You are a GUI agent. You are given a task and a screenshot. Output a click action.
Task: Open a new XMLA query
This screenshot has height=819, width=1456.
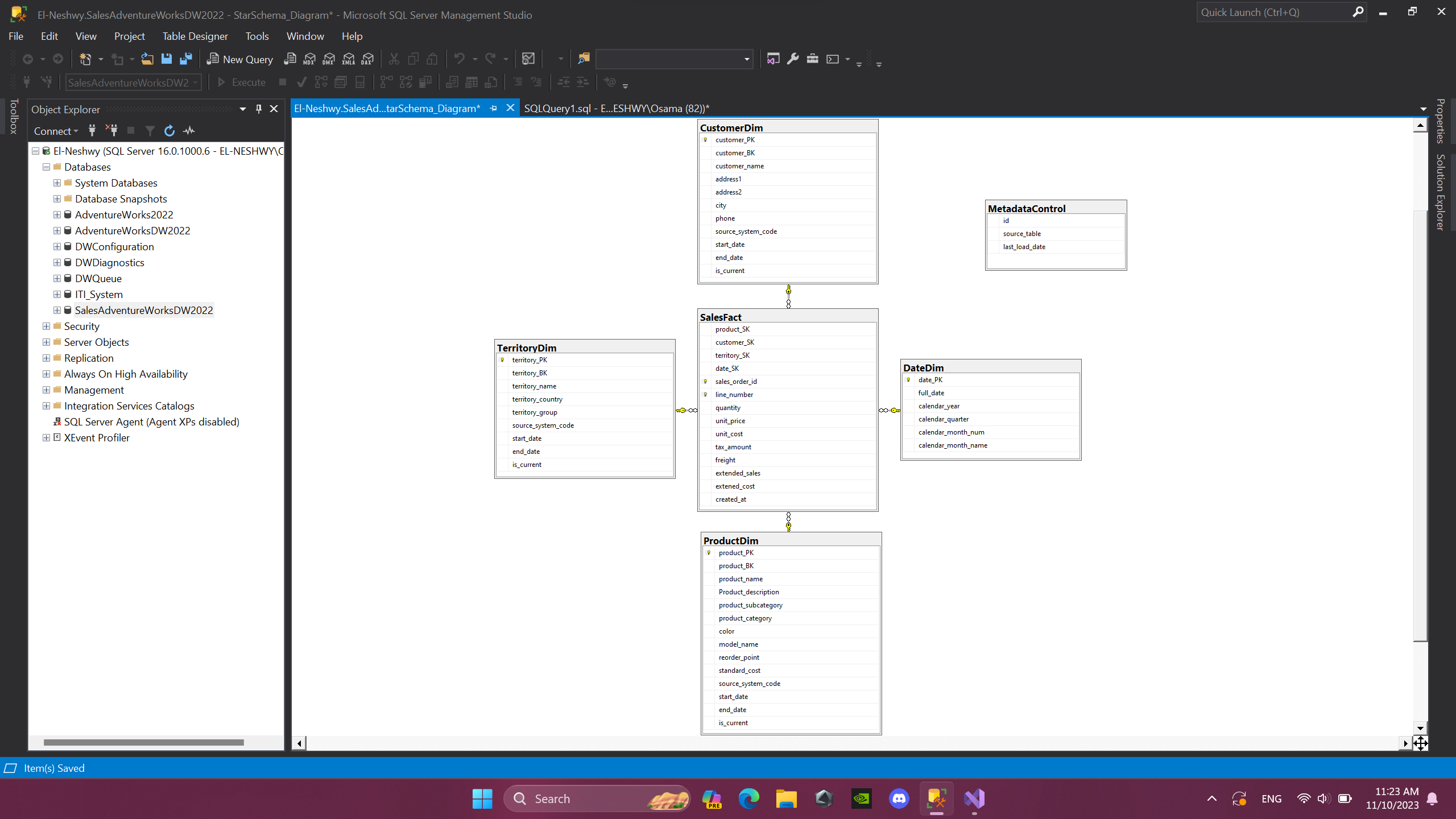coord(348,59)
